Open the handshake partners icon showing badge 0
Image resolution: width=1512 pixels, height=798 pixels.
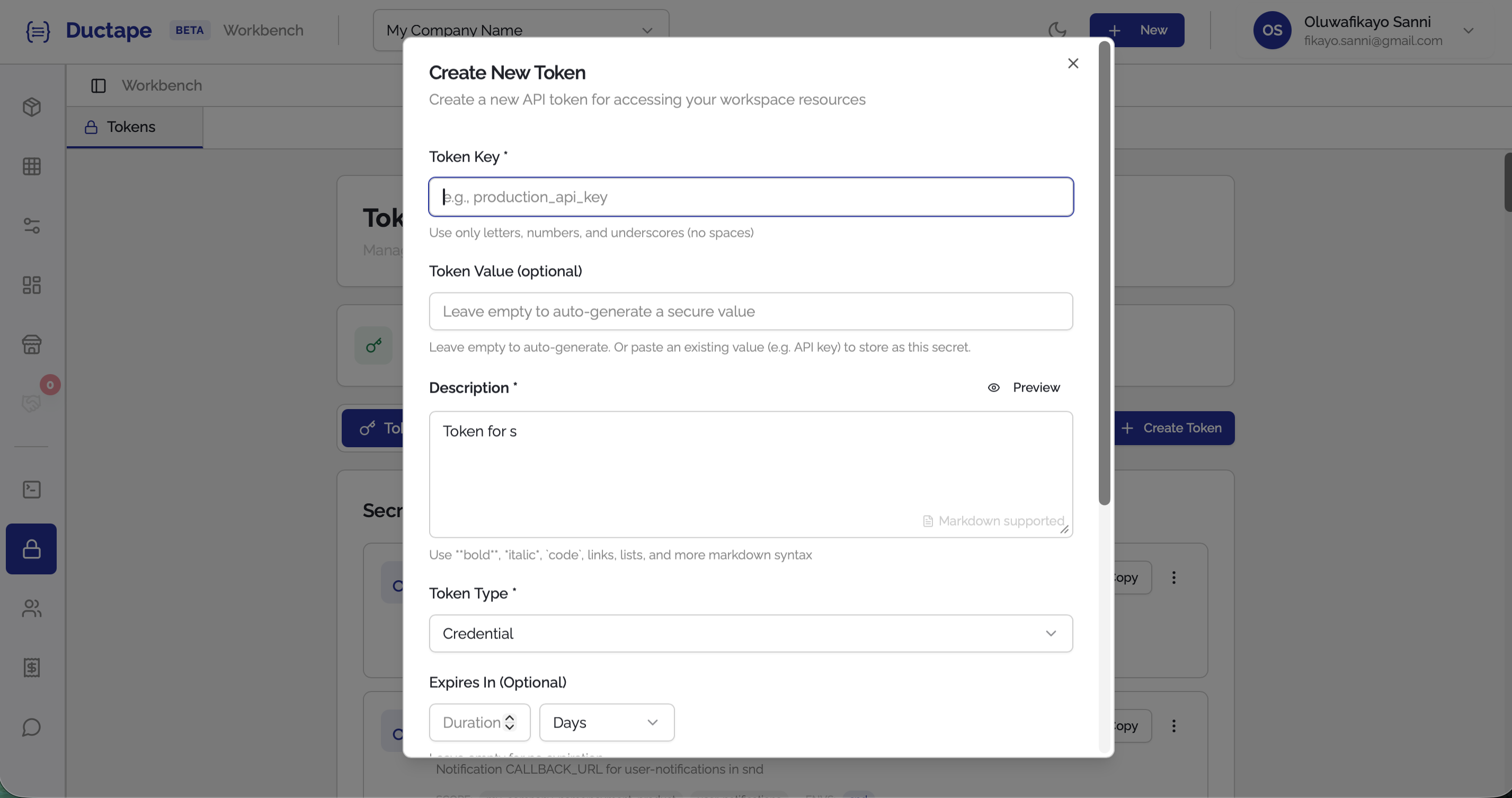pos(31,403)
